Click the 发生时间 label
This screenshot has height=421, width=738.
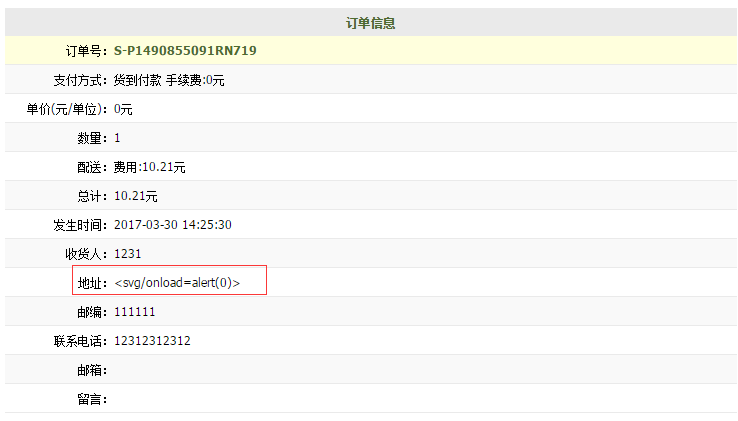(x=80, y=225)
